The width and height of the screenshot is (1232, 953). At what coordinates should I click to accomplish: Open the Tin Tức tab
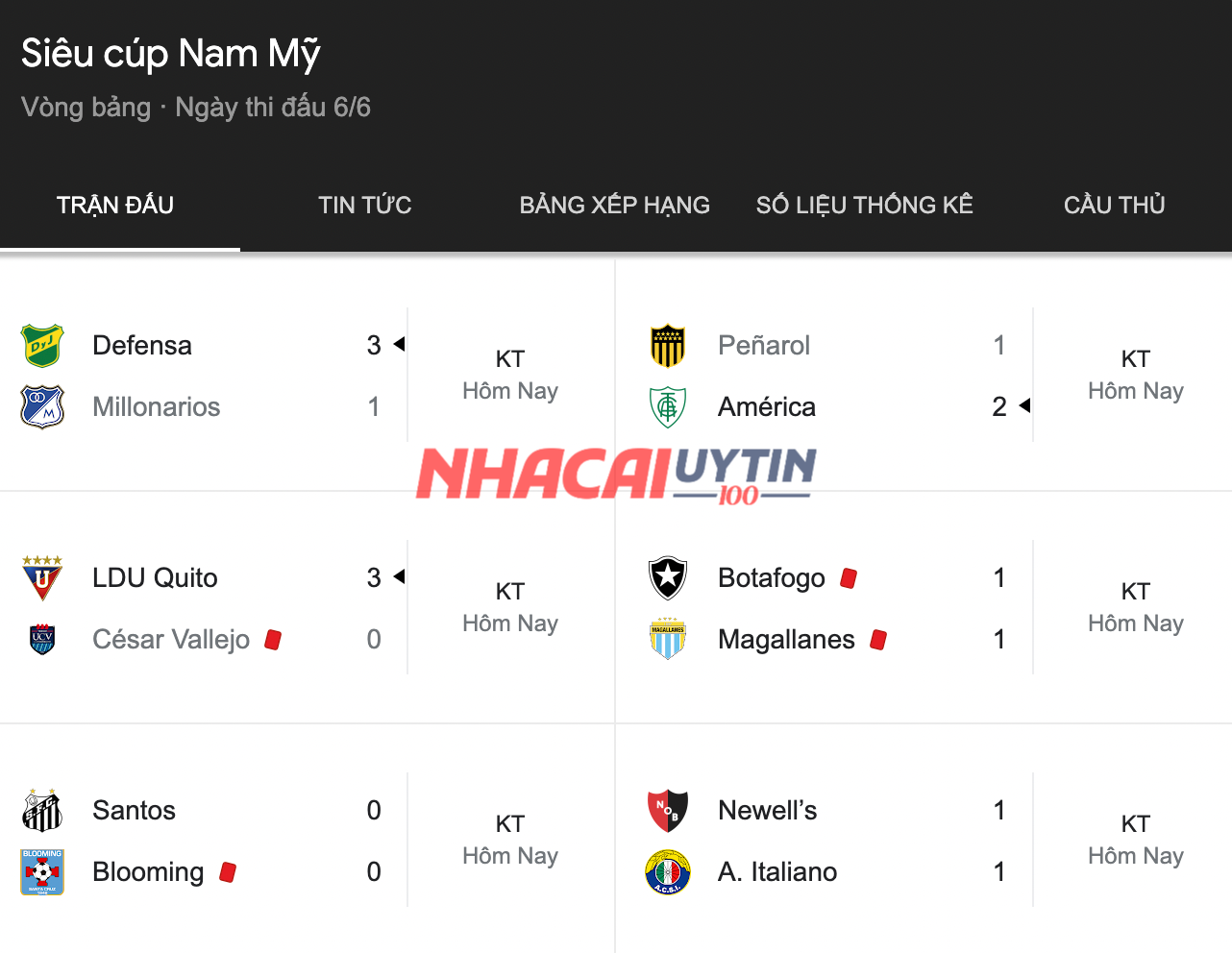[365, 206]
